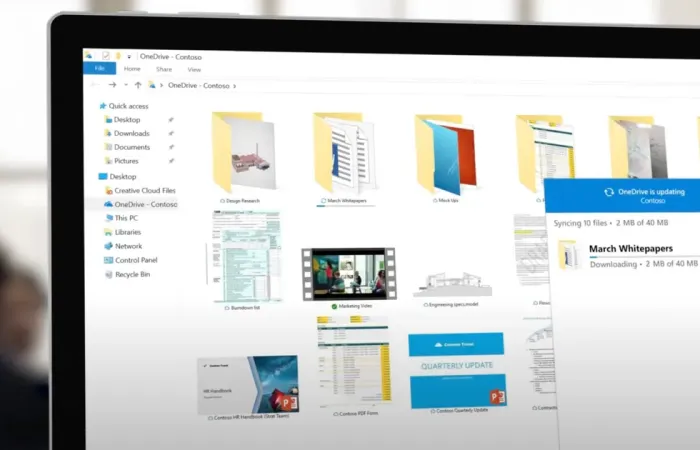Click download progress bar in OneDrive popup

click(644, 257)
